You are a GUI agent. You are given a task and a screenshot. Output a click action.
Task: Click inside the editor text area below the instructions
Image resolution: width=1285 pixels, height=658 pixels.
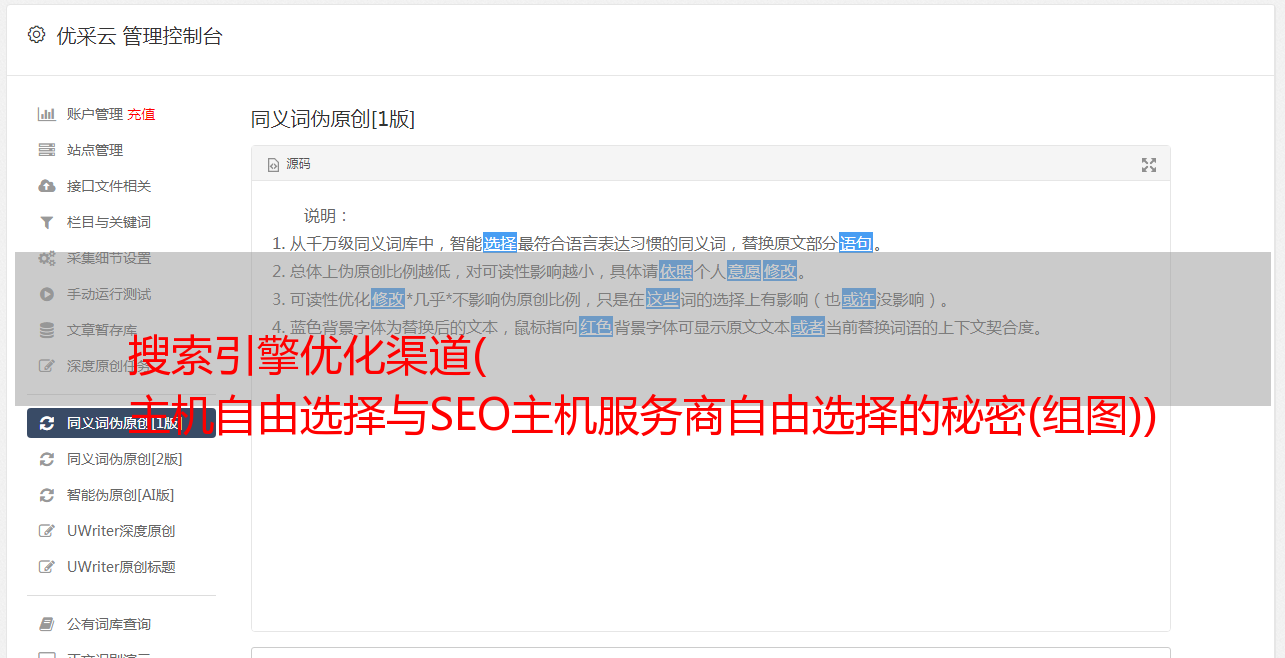[710, 520]
